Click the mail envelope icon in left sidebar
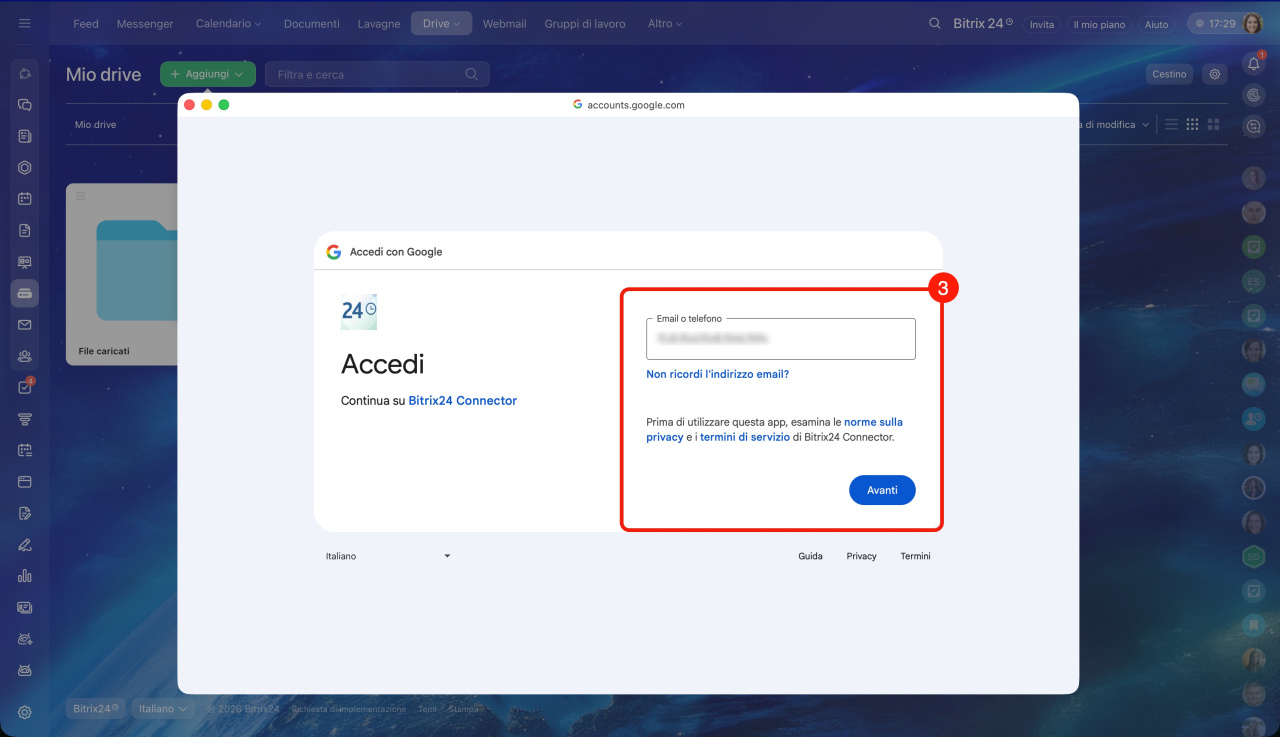The image size is (1280, 737). [x=25, y=325]
